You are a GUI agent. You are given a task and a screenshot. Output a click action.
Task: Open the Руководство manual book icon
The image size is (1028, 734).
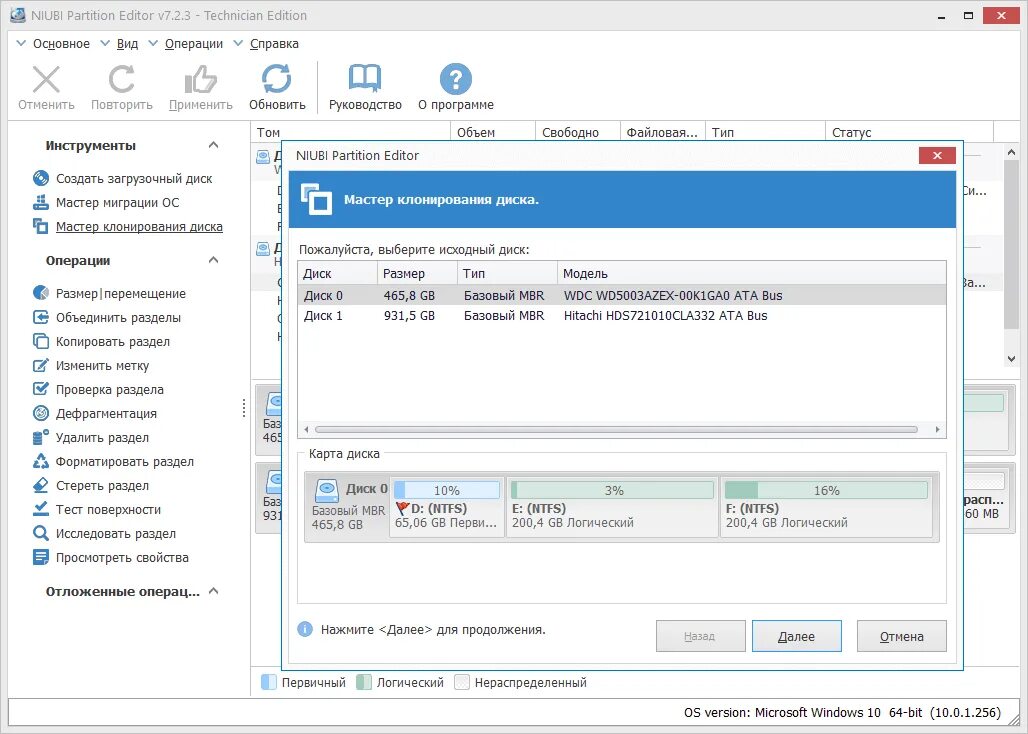(365, 79)
